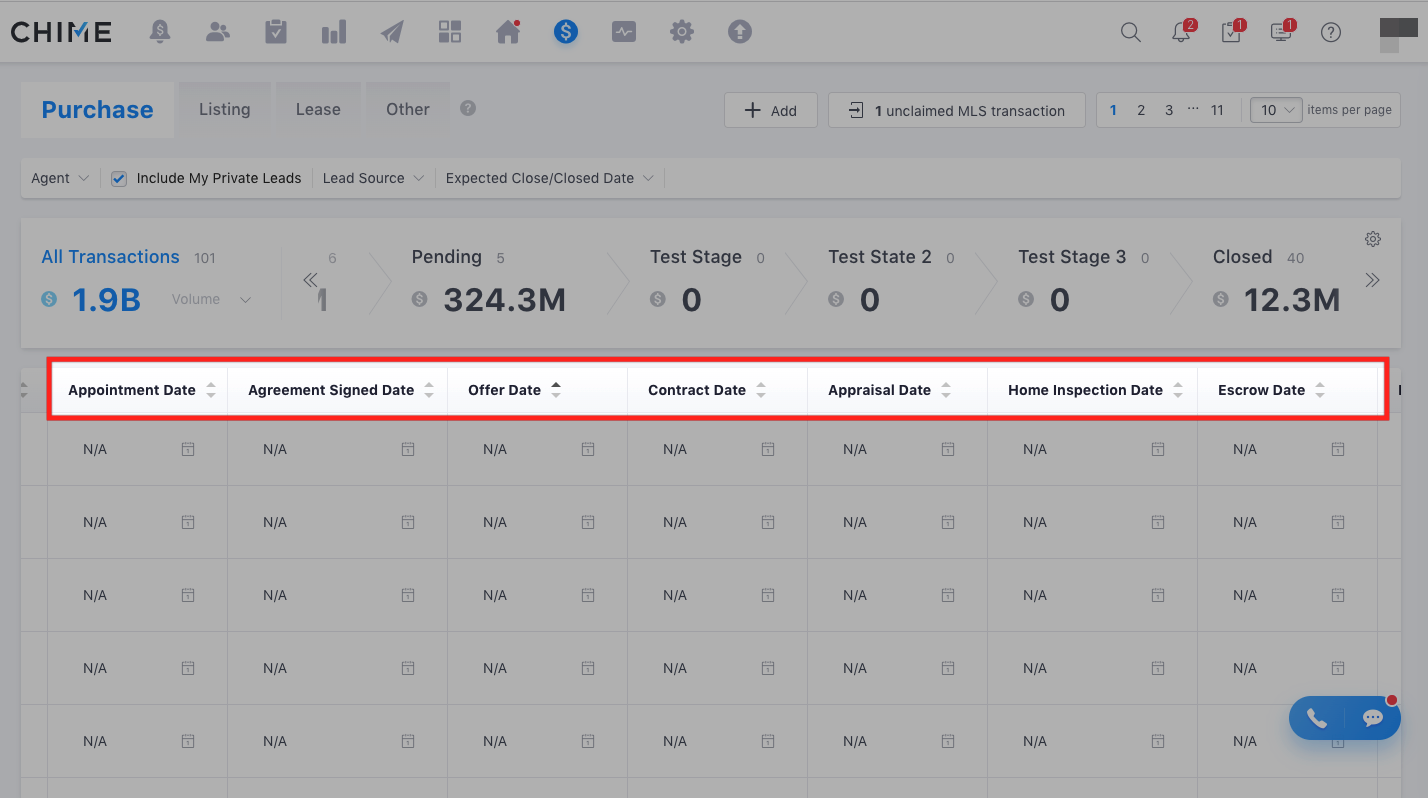
Task: Open notifications bell with badge 2
Action: (x=1182, y=31)
